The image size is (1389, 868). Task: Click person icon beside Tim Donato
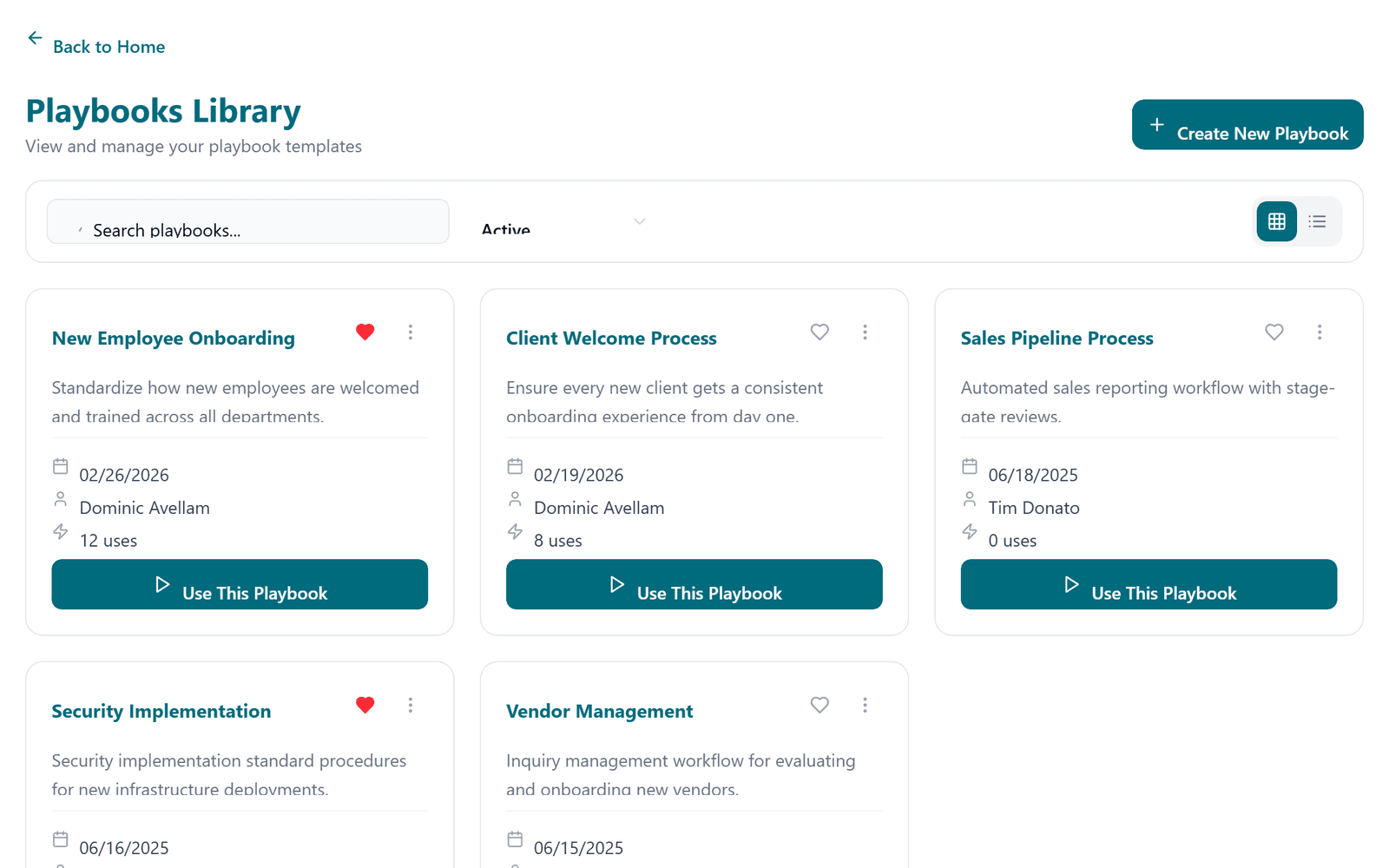pyautogui.click(x=970, y=499)
